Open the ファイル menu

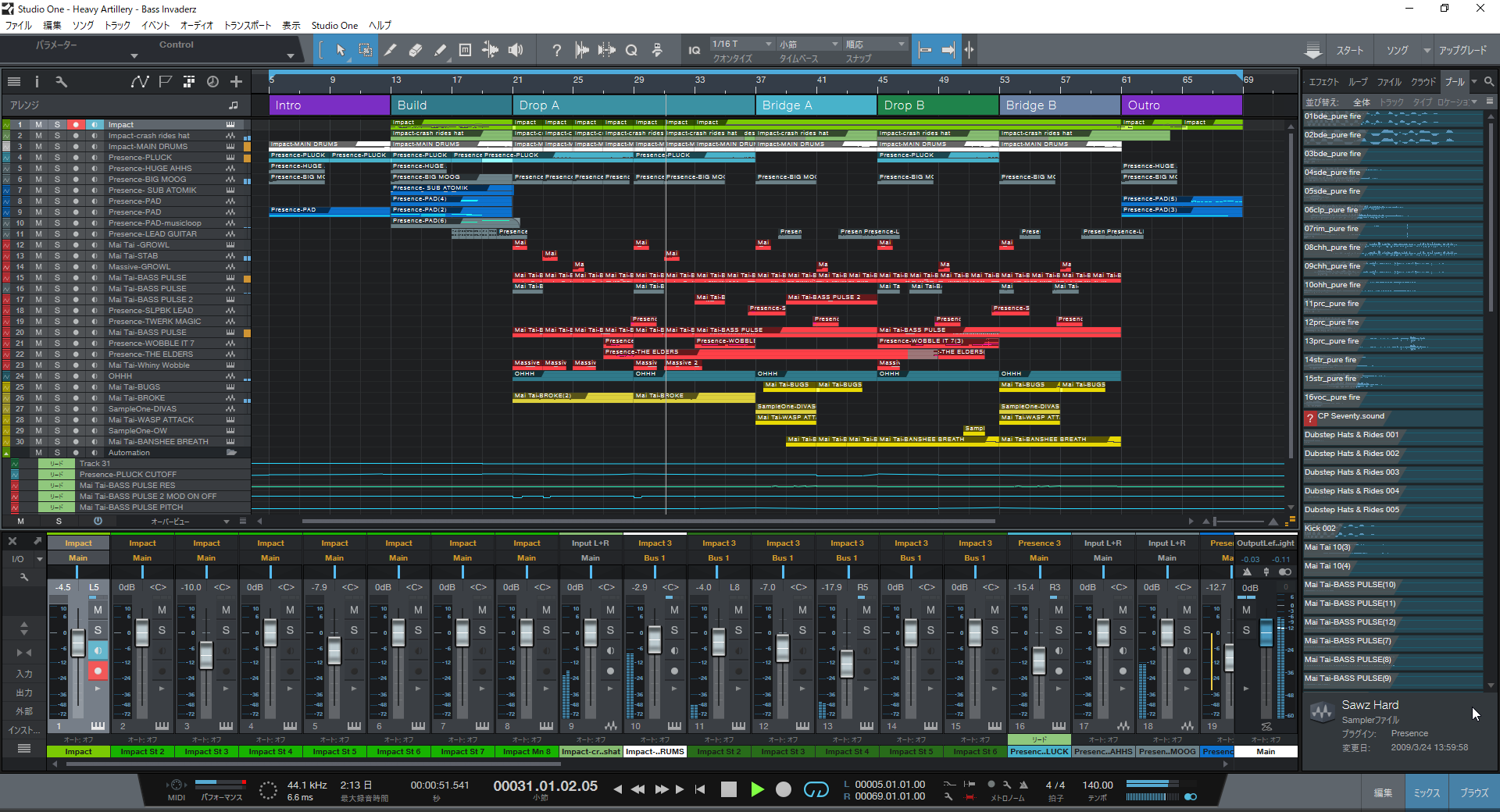pyautogui.click(x=19, y=25)
